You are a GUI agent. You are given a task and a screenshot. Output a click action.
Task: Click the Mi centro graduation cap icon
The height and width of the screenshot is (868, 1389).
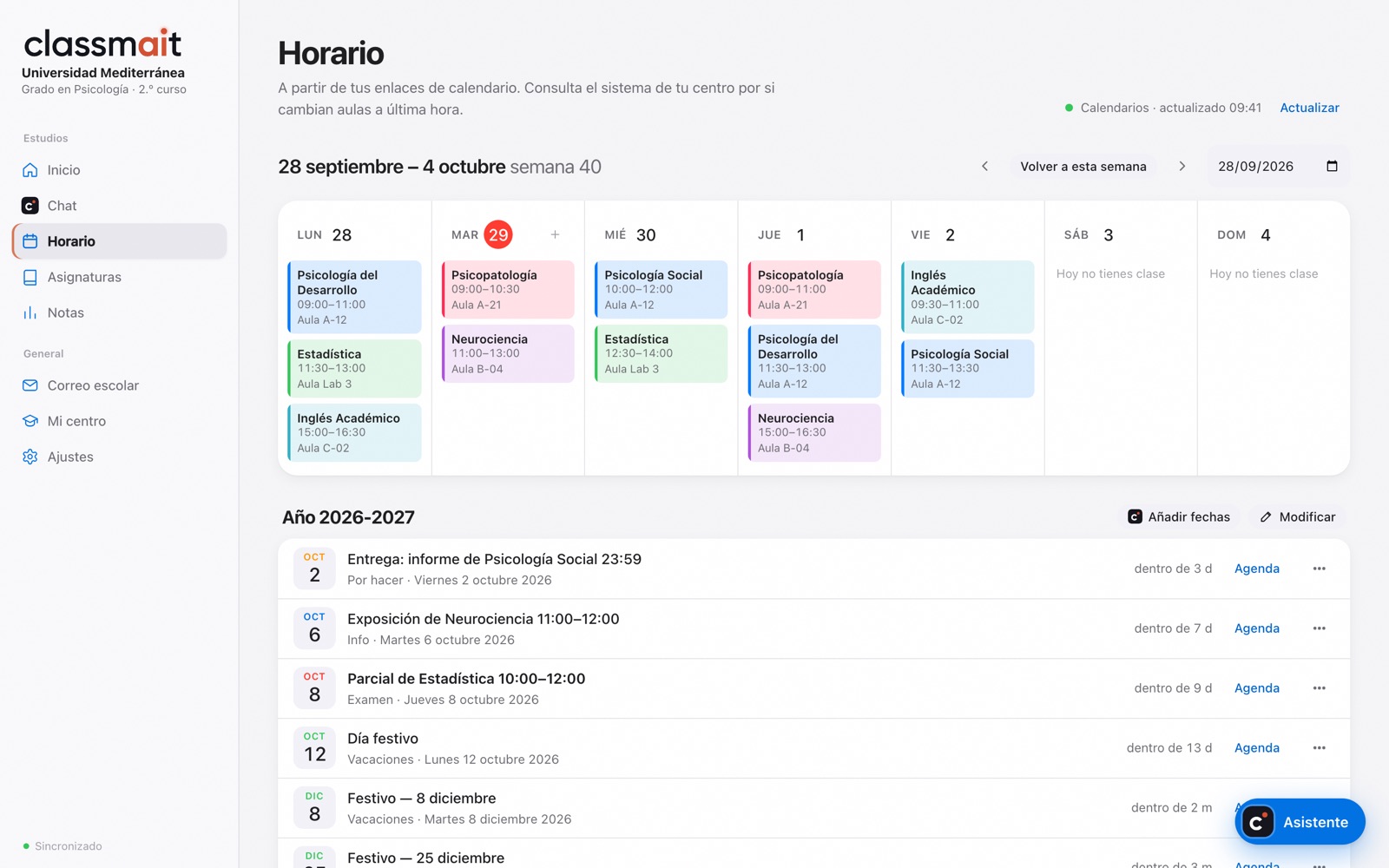click(x=30, y=421)
